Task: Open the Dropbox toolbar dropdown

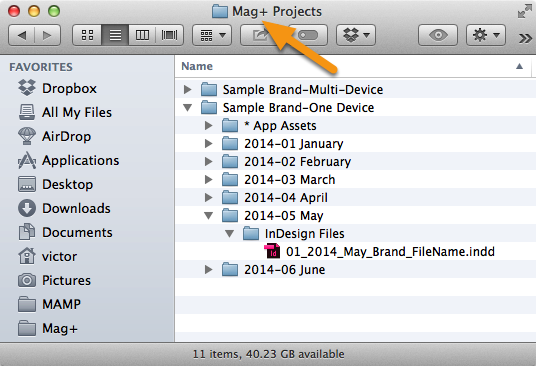Action: tap(356, 35)
